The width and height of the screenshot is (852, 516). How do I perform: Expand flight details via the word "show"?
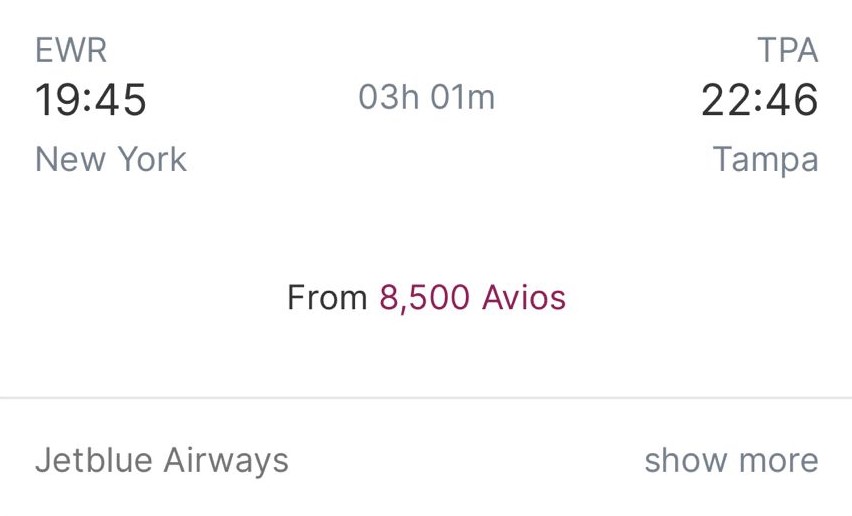coord(684,460)
